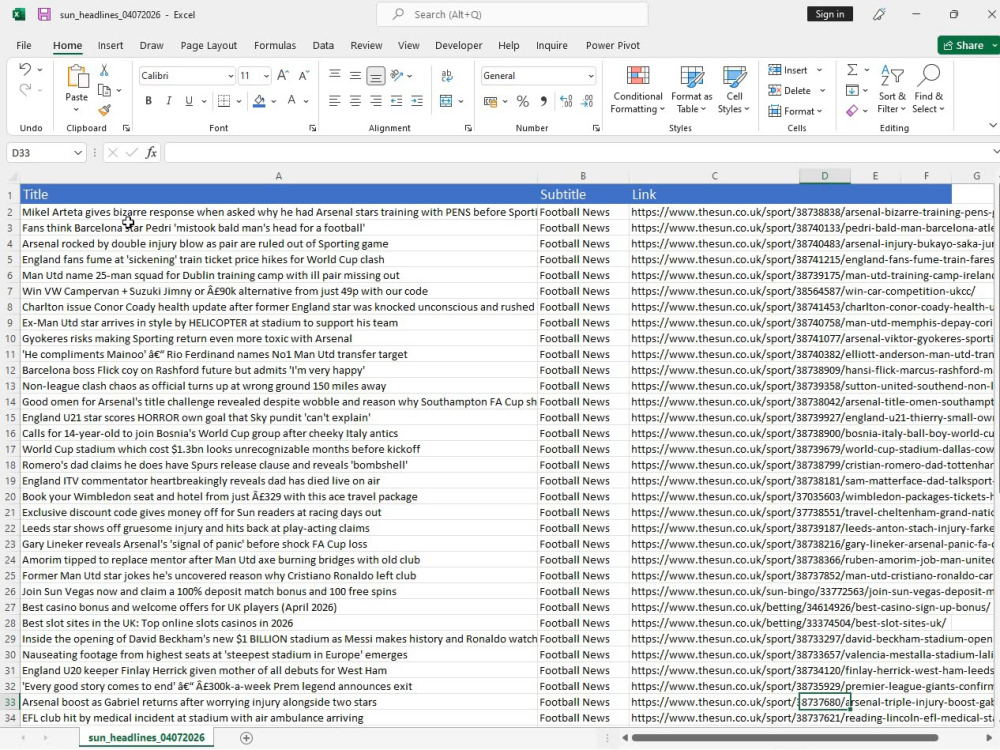Screen dimensions: 1000x750
Task: Toggle Italic formatting
Action: click(168, 101)
